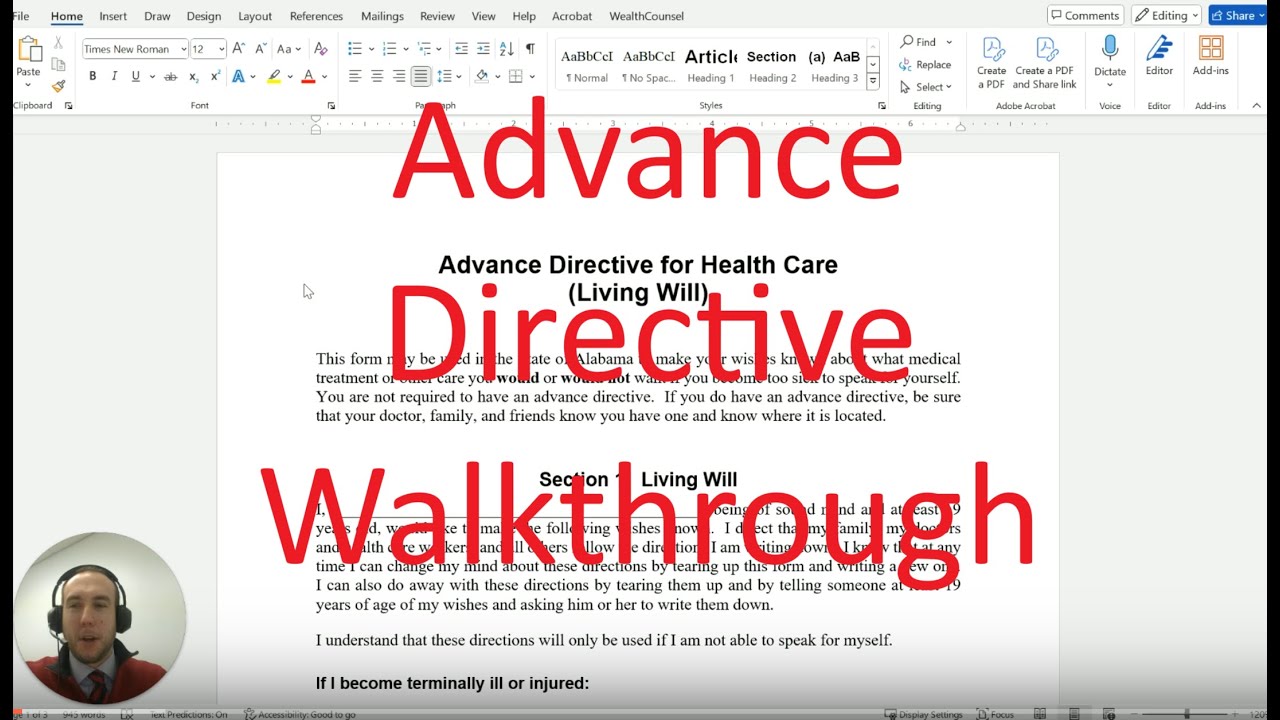Apply red font color

point(308,76)
